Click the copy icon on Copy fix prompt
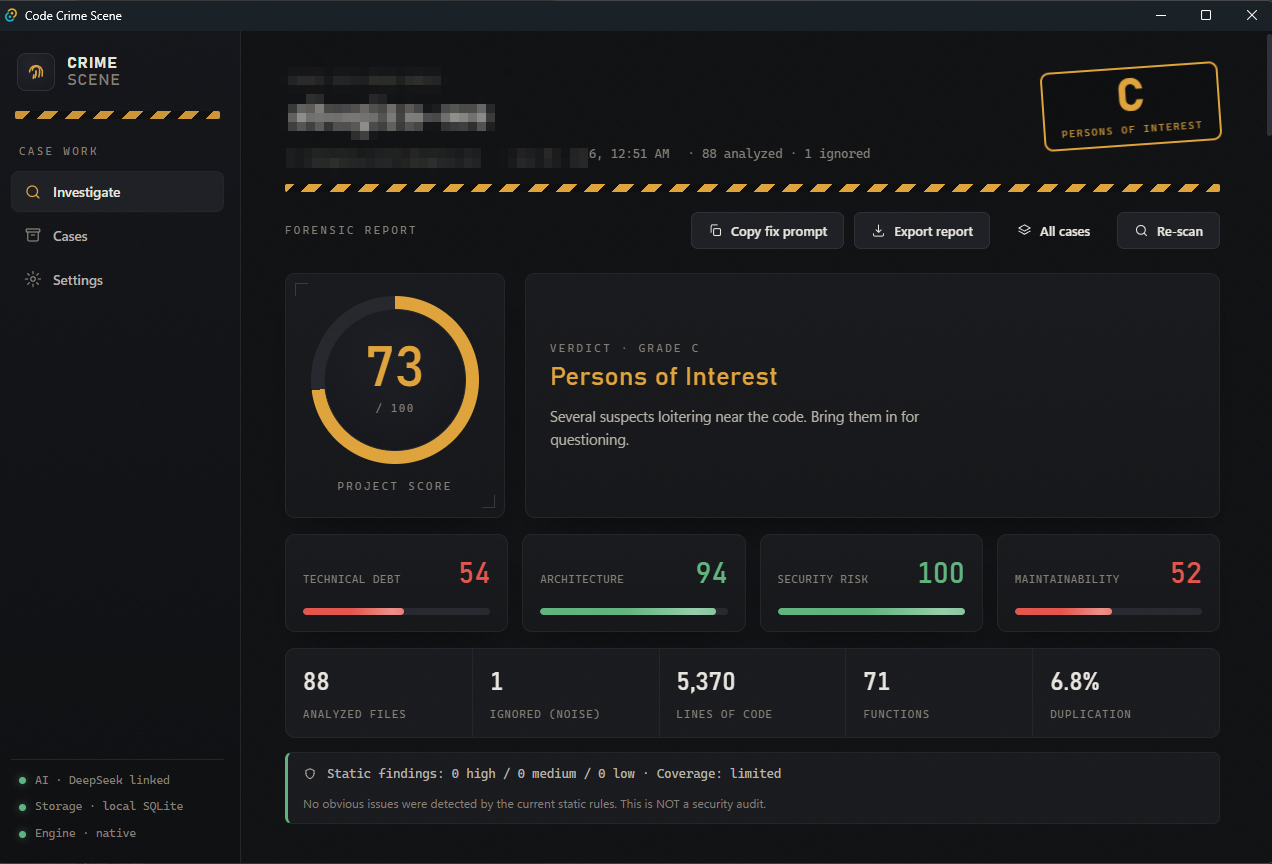Viewport: 1272px width, 864px height. tap(716, 231)
